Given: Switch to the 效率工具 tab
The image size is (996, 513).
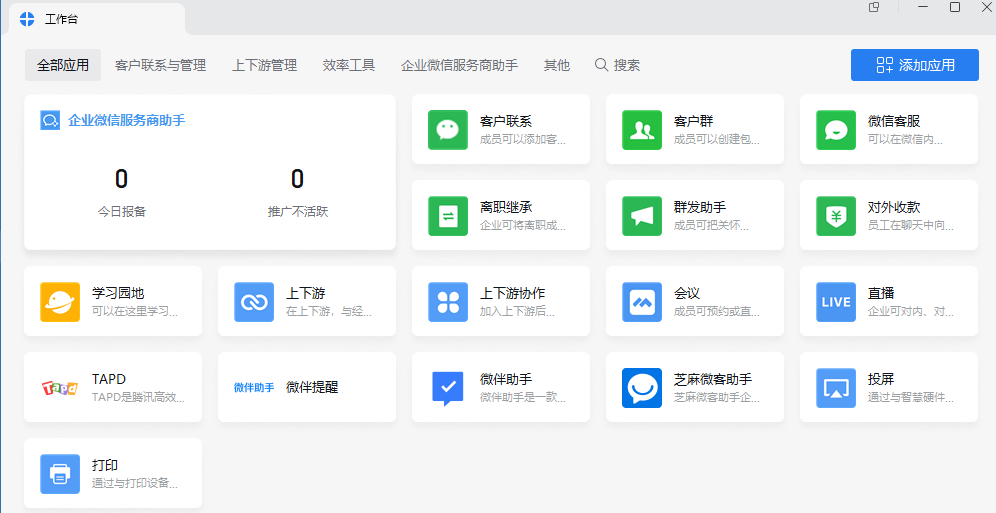Looking at the screenshot, I should 349,65.
